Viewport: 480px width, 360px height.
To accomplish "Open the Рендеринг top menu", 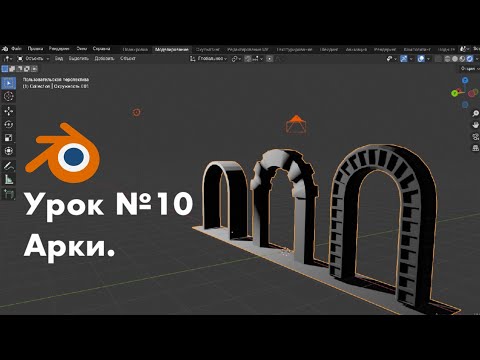I will click(x=59, y=49).
